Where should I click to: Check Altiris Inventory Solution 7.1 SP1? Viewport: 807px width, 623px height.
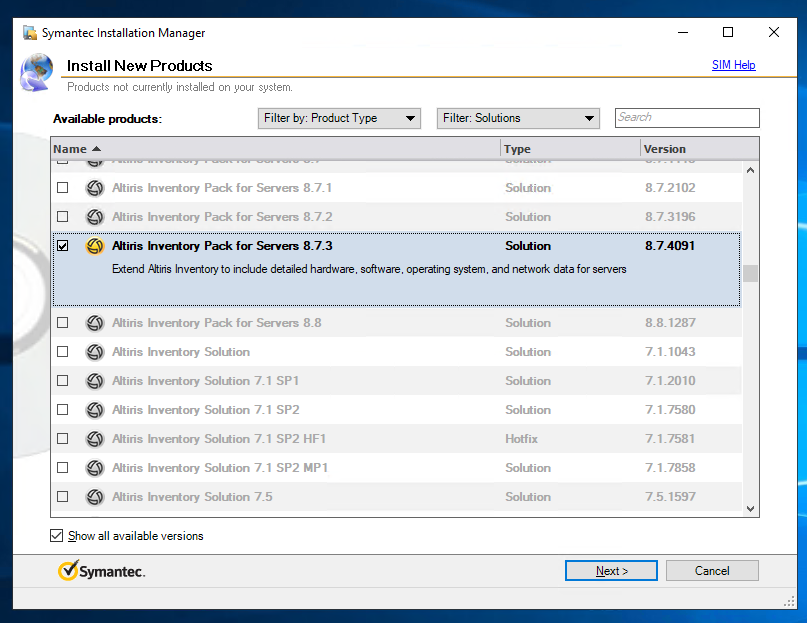click(62, 380)
